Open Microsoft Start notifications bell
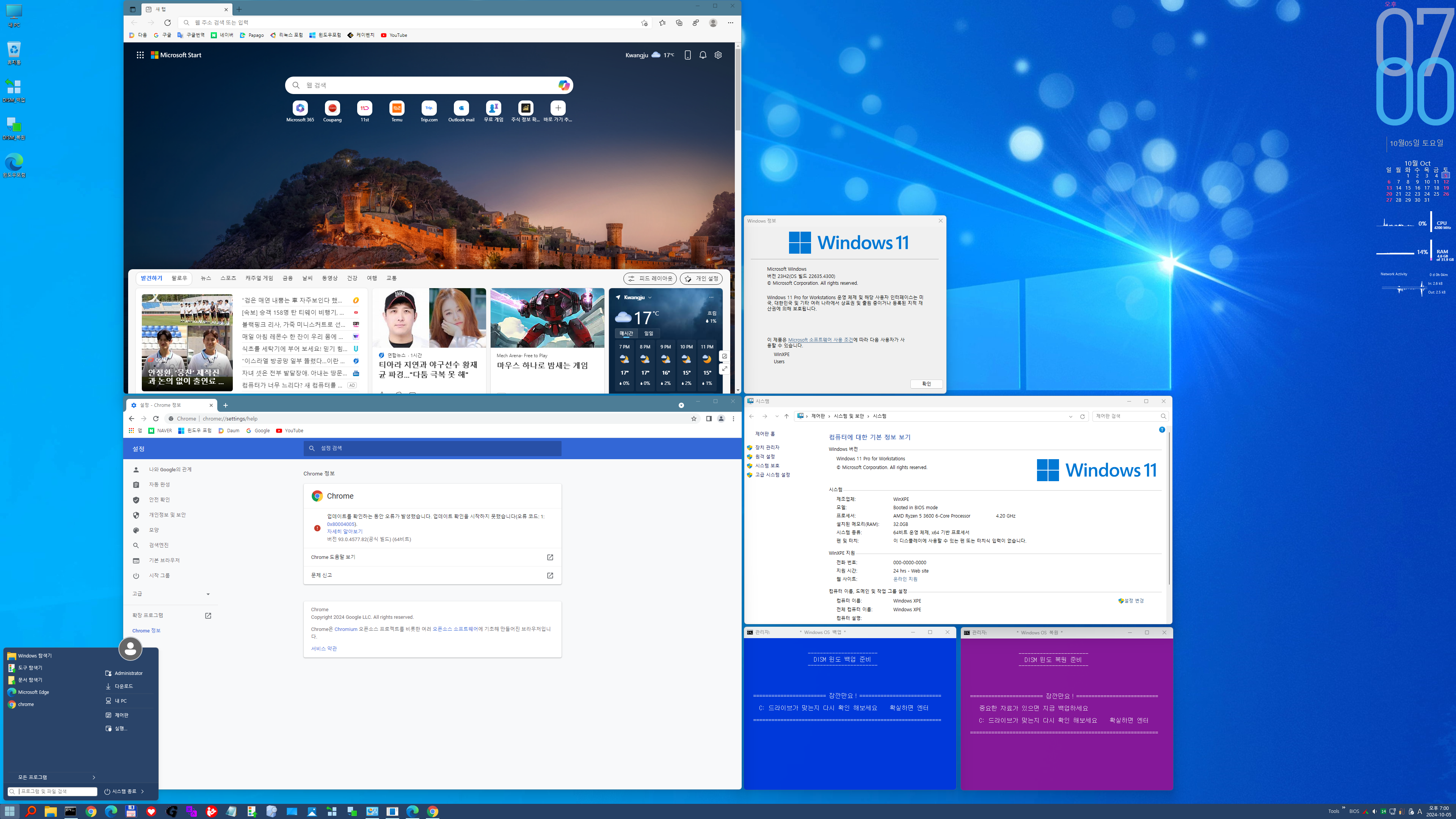This screenshot has height=819, width=1456. pyautogui.click(x=703, y=55)
